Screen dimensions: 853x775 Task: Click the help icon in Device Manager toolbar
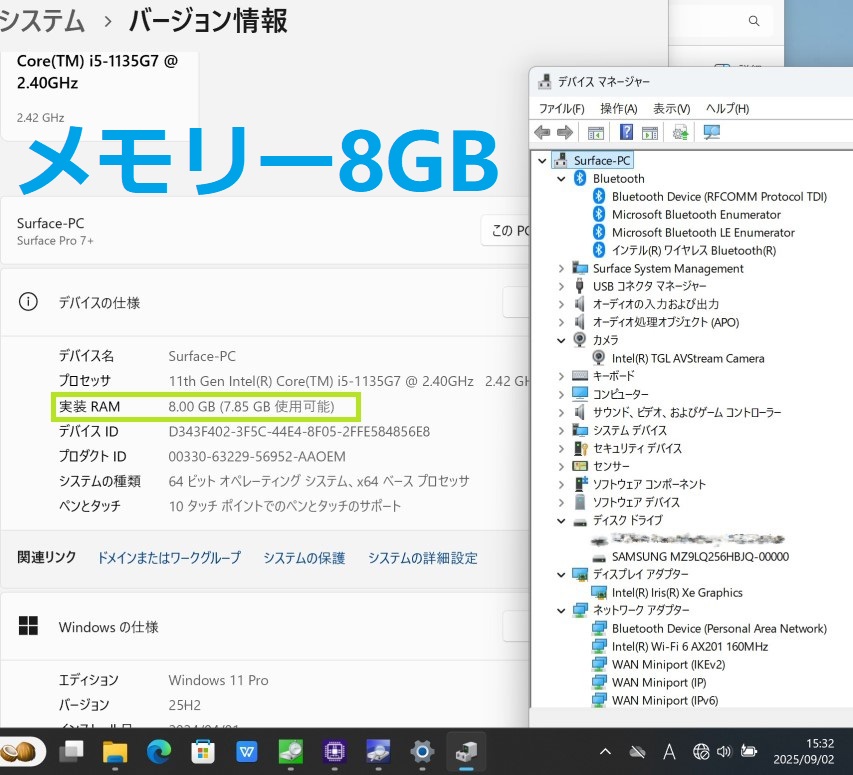point(627,132)
